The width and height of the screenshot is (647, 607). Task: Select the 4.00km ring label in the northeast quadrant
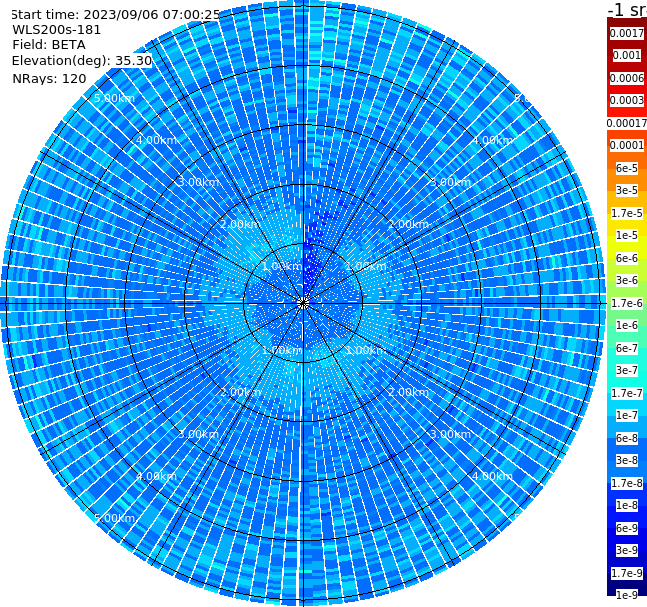[492, 140]
